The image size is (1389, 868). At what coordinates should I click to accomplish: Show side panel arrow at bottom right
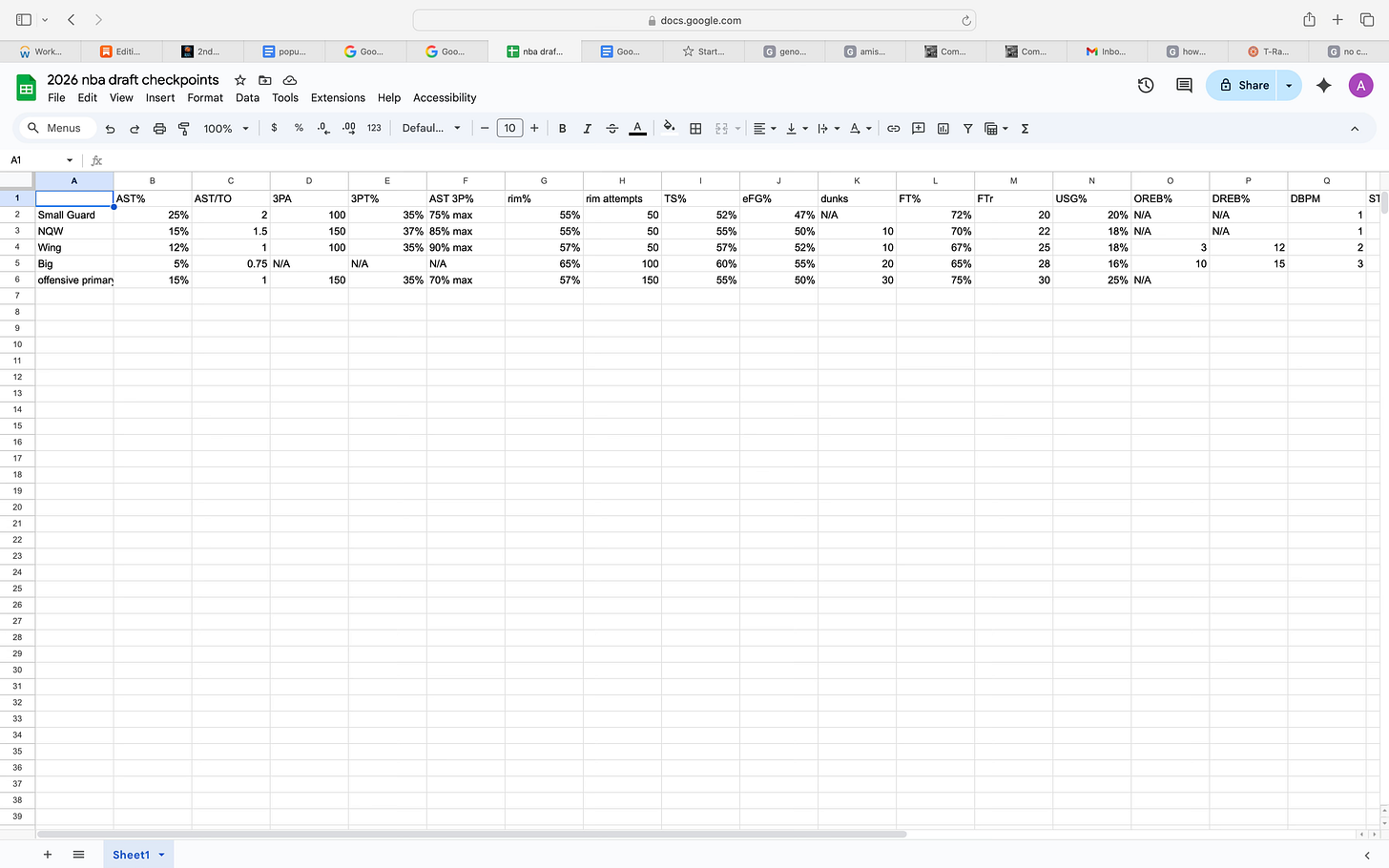(x=1367, y=856)
